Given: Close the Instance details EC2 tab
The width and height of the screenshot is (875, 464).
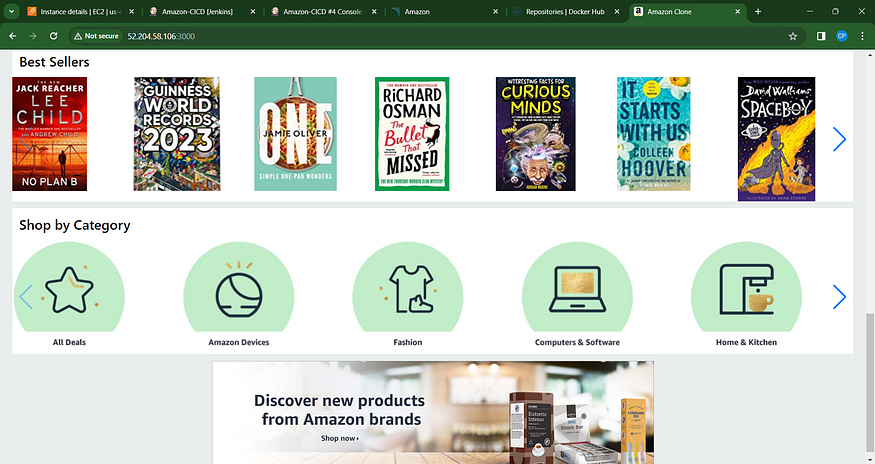Looking at the screenshot, I should click(131, 12).
